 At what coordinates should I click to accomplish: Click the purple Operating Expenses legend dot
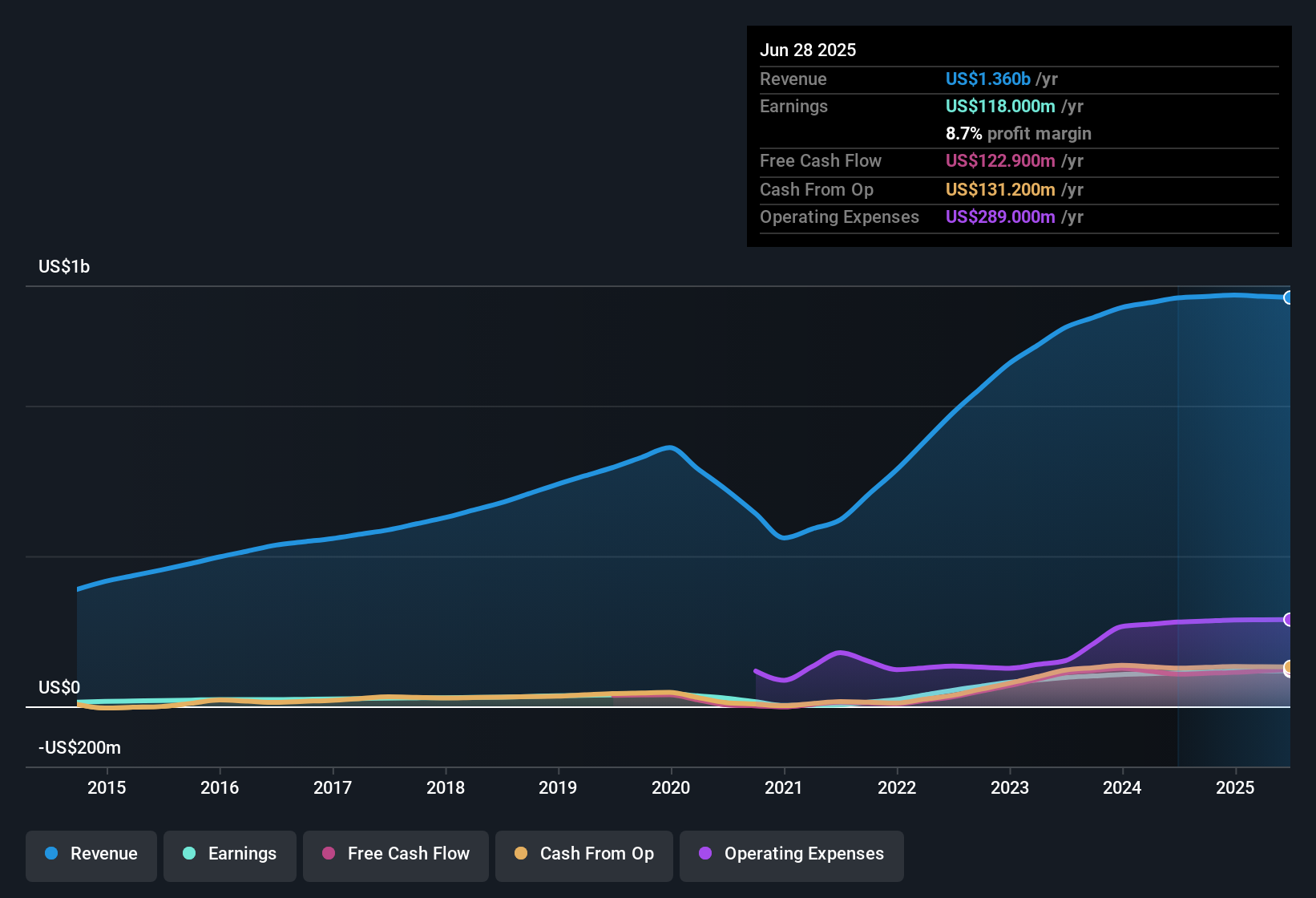704,854
